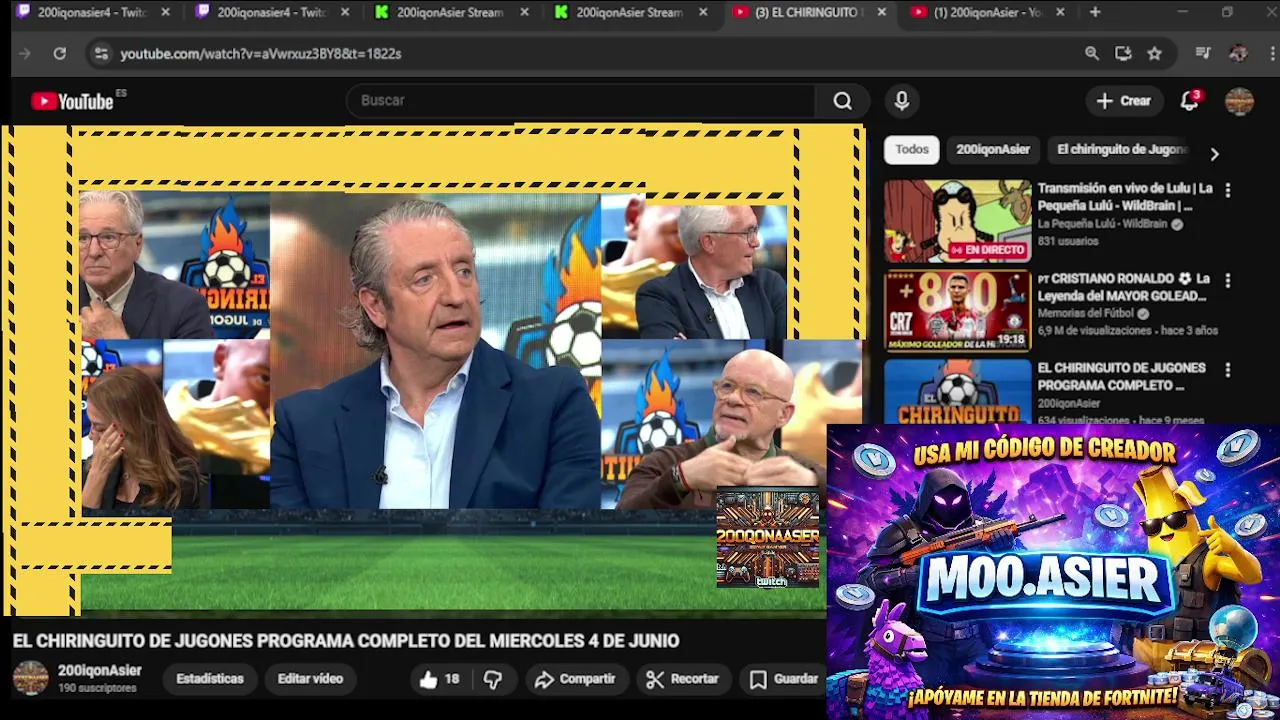Open the notifications bell

point(1189,101)
